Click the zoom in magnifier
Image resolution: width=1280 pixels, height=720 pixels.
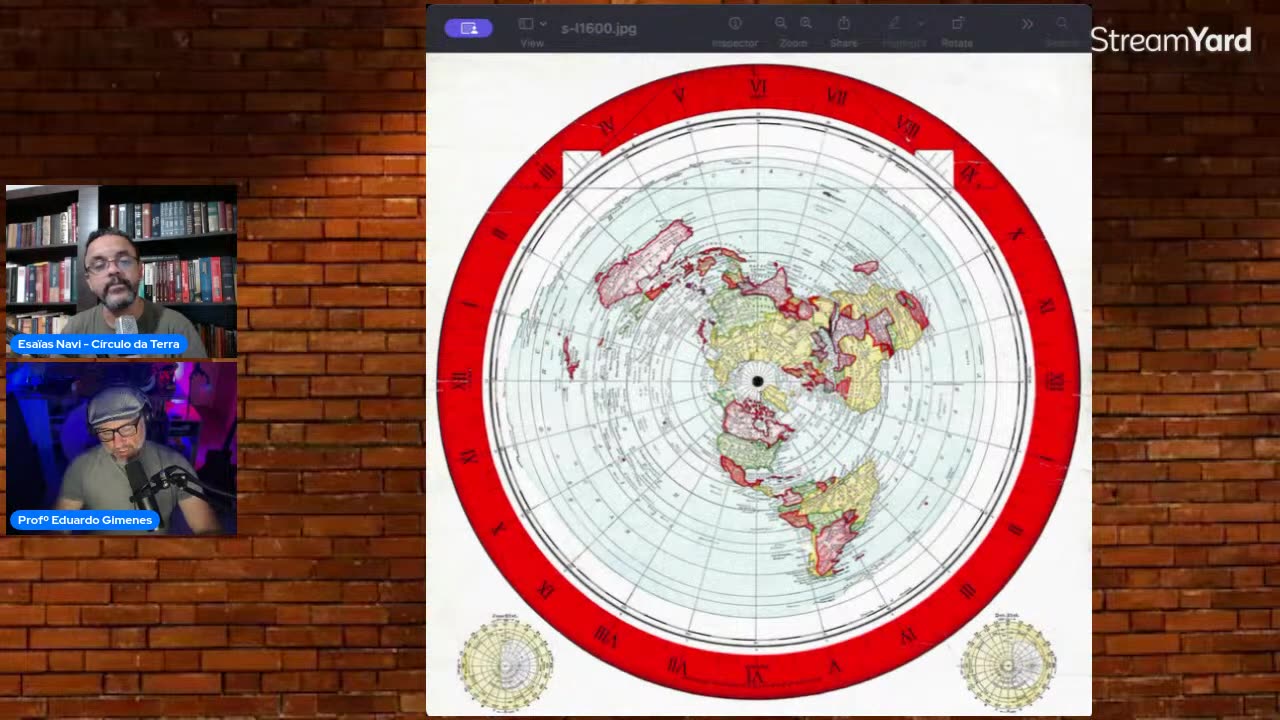click(805, 23)
